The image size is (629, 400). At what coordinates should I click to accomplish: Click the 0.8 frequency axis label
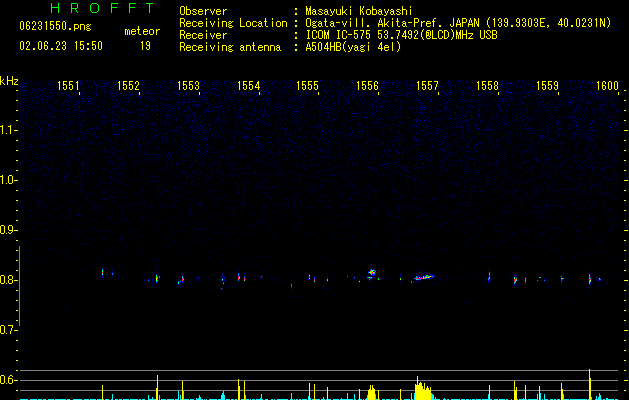pyautogui.click(x=7, y=280)
